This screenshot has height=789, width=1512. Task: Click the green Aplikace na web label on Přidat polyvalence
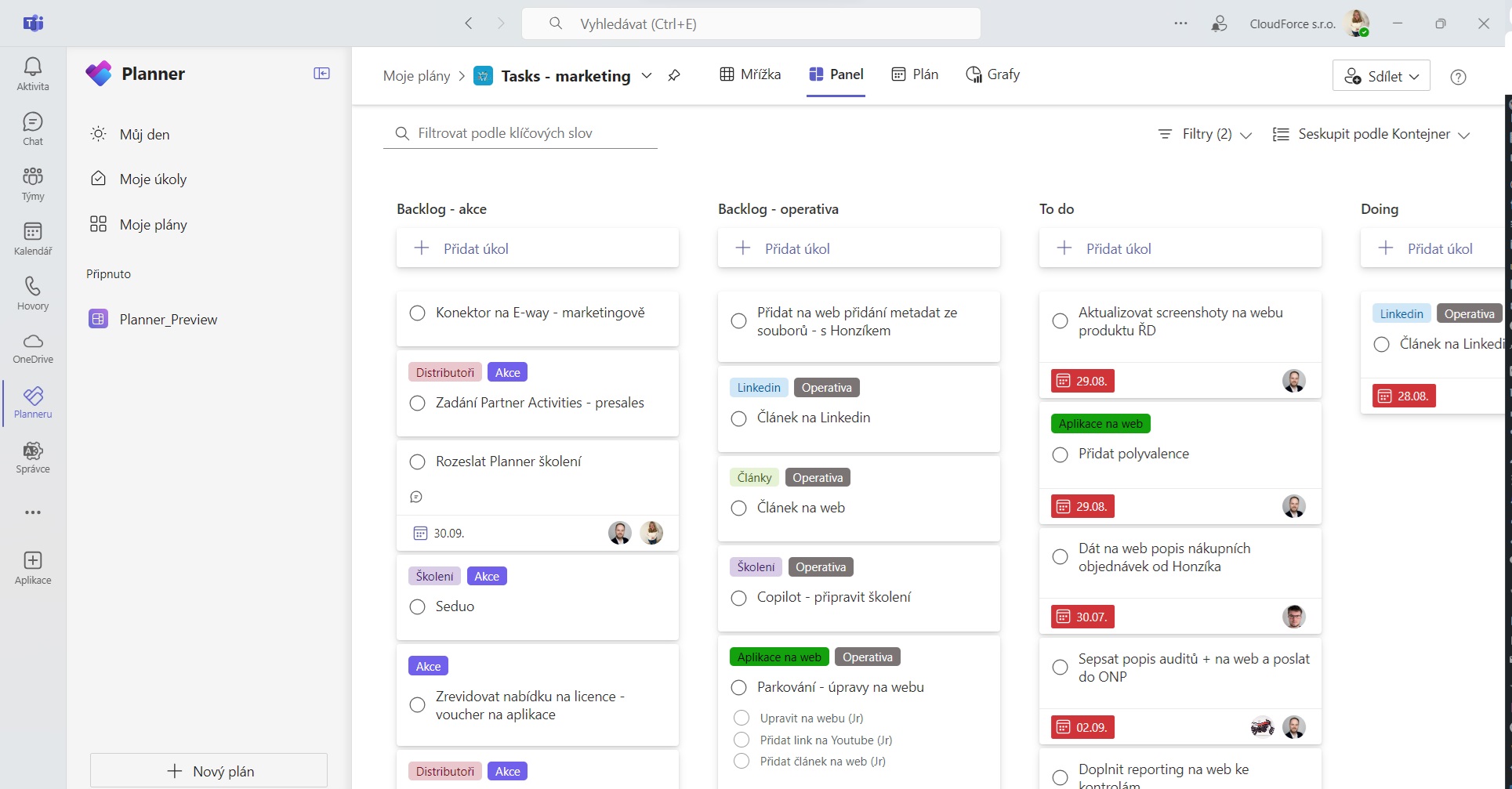[x=1100, y=424]
